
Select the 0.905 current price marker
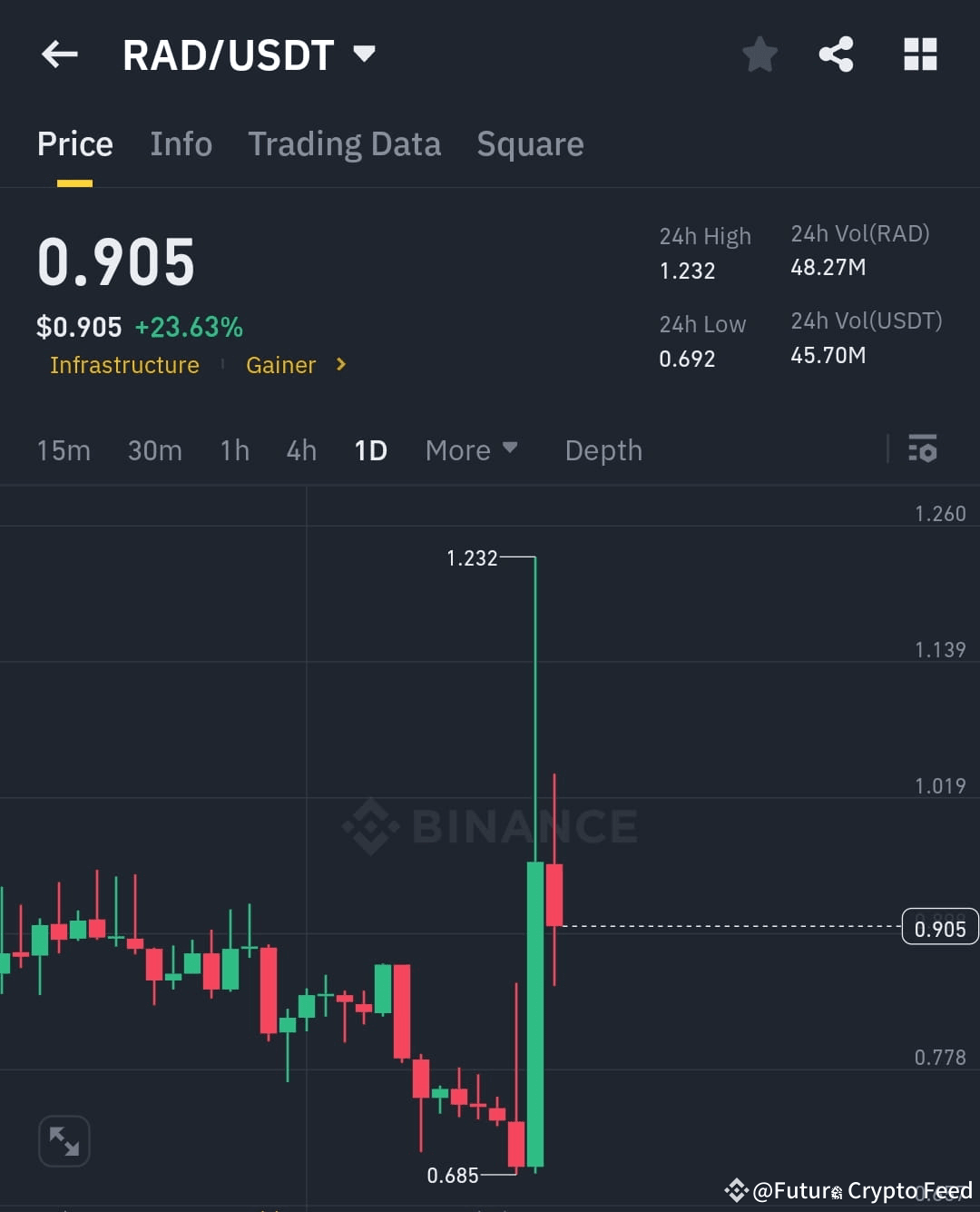939,927
